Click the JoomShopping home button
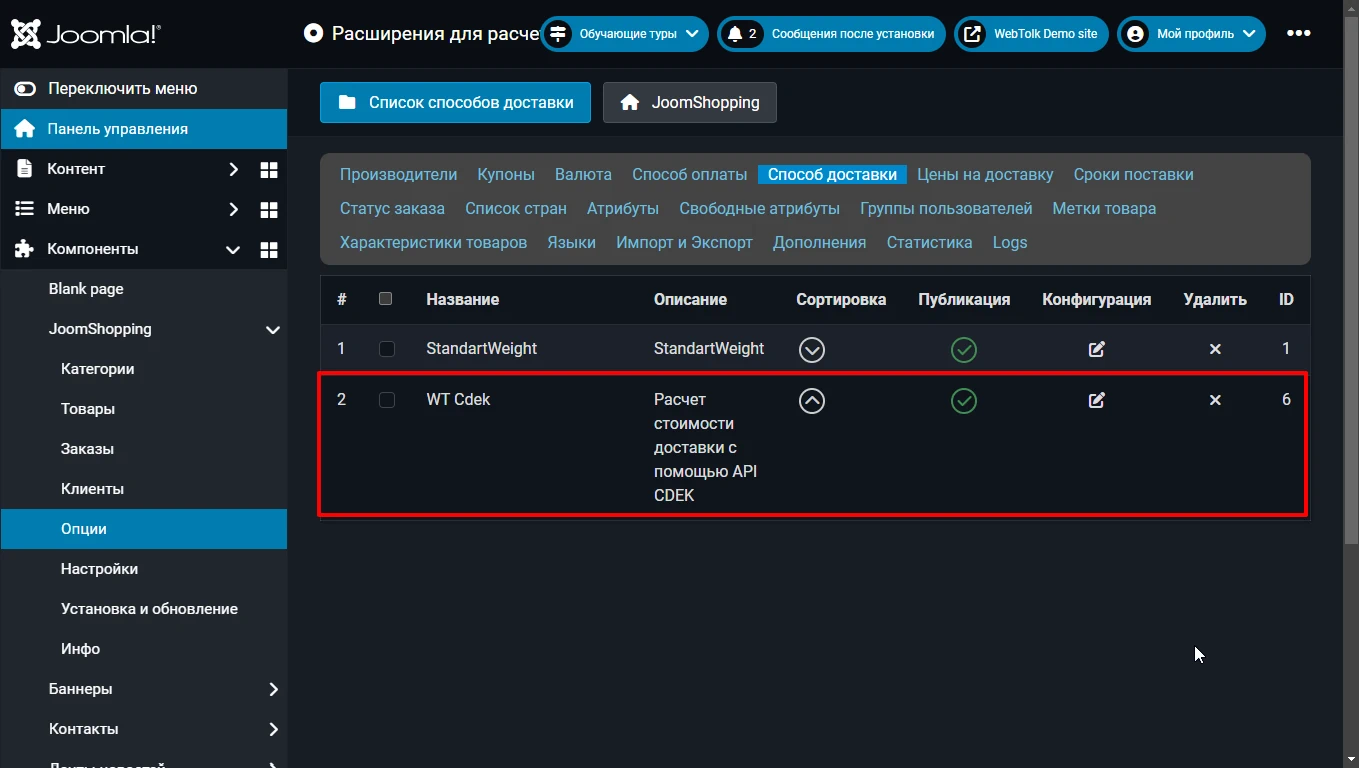1359x768 pixels. pyautogui.click(x=690, y=102)
